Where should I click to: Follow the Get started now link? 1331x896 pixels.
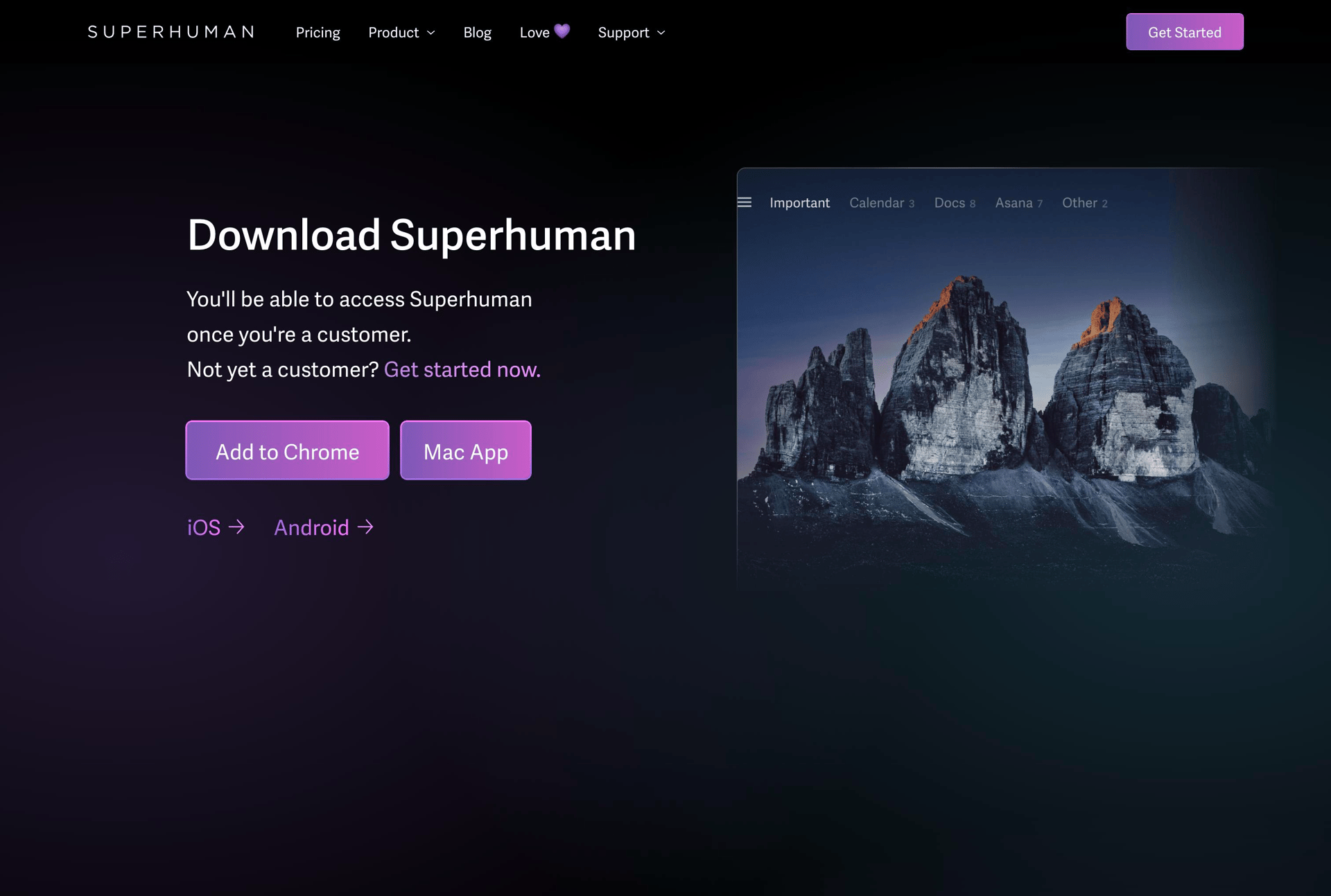[462, 369]
